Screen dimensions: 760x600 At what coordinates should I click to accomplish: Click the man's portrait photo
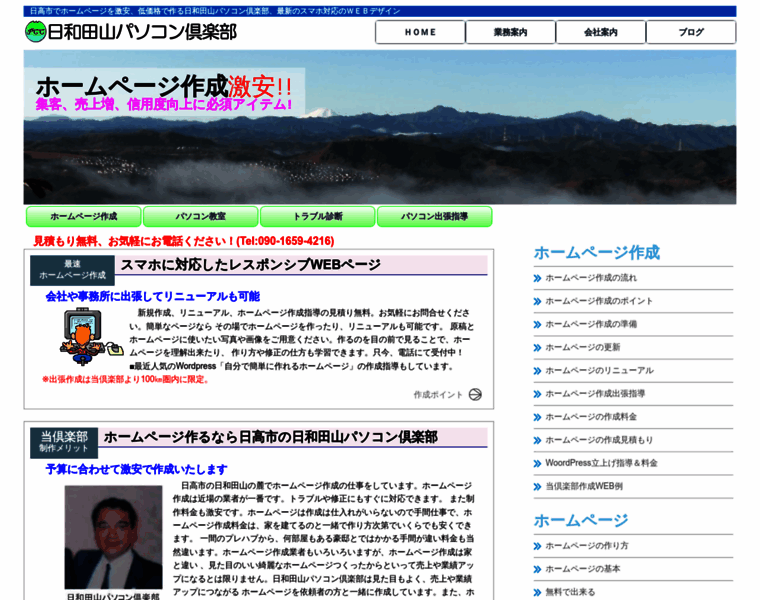coord(113,538)
